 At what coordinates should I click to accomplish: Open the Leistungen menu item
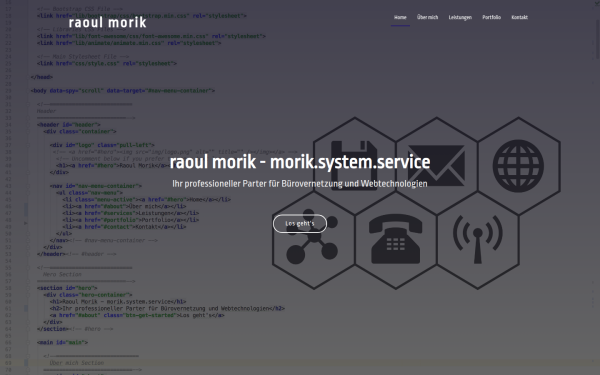click(460, 17)
